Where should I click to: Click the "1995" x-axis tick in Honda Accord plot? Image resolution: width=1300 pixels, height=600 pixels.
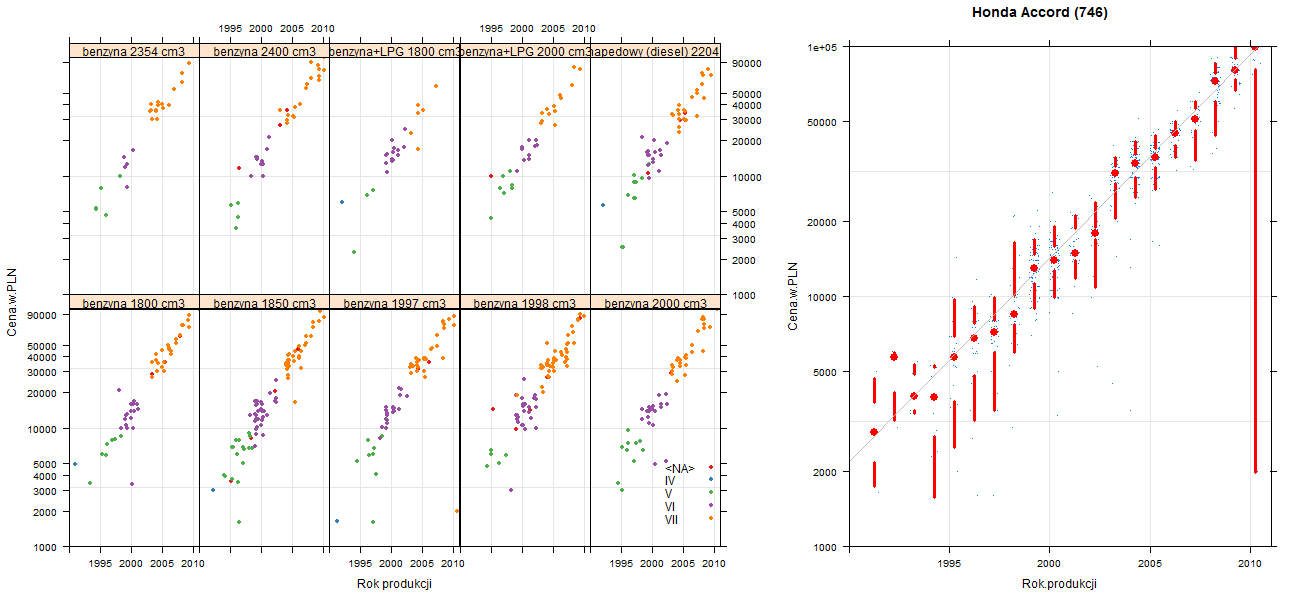tap(948, 563)
